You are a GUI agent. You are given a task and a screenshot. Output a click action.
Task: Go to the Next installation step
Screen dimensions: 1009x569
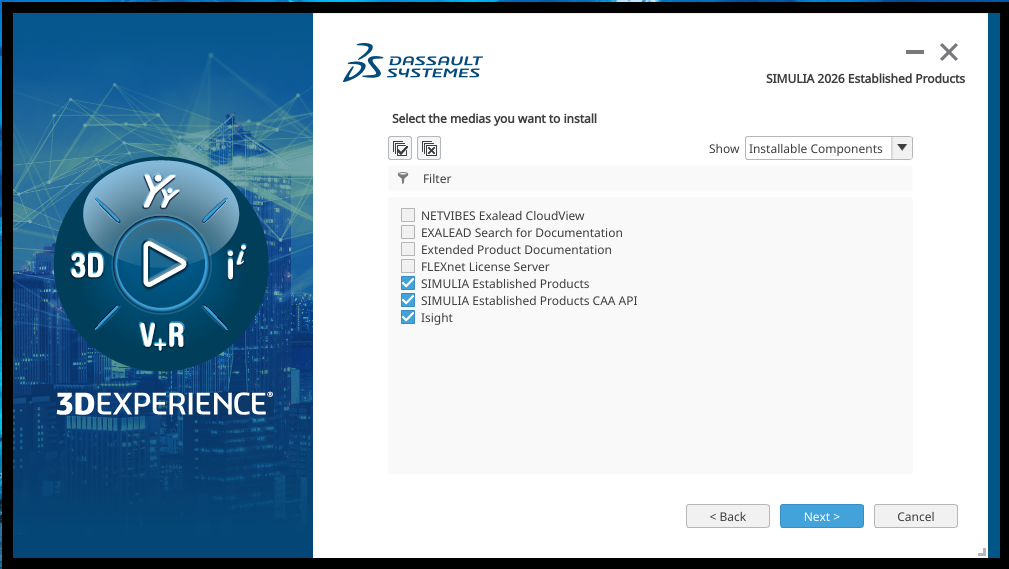coord(821,516)
